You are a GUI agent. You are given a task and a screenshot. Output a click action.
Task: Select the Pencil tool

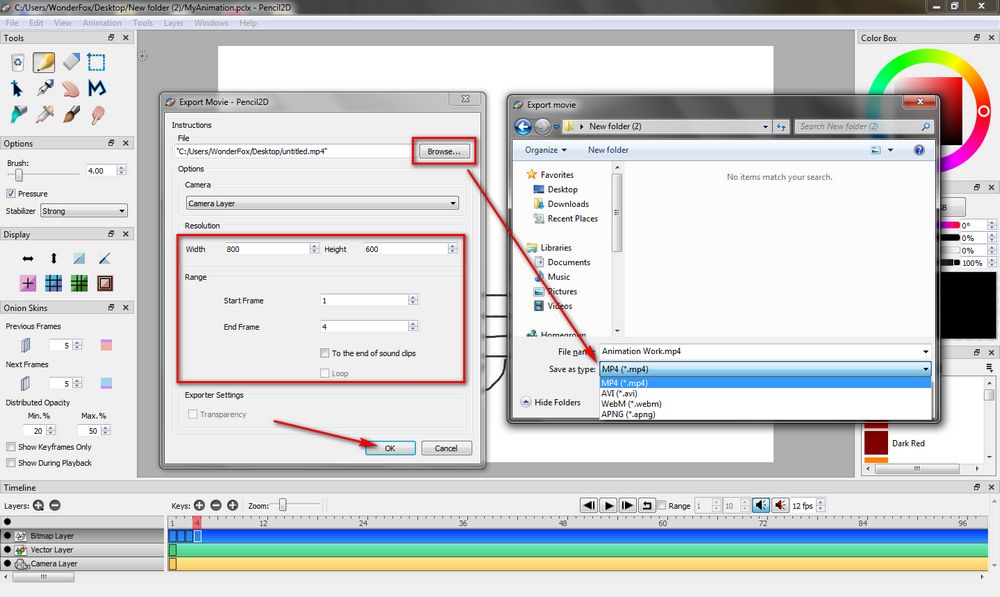coord(44,61)
